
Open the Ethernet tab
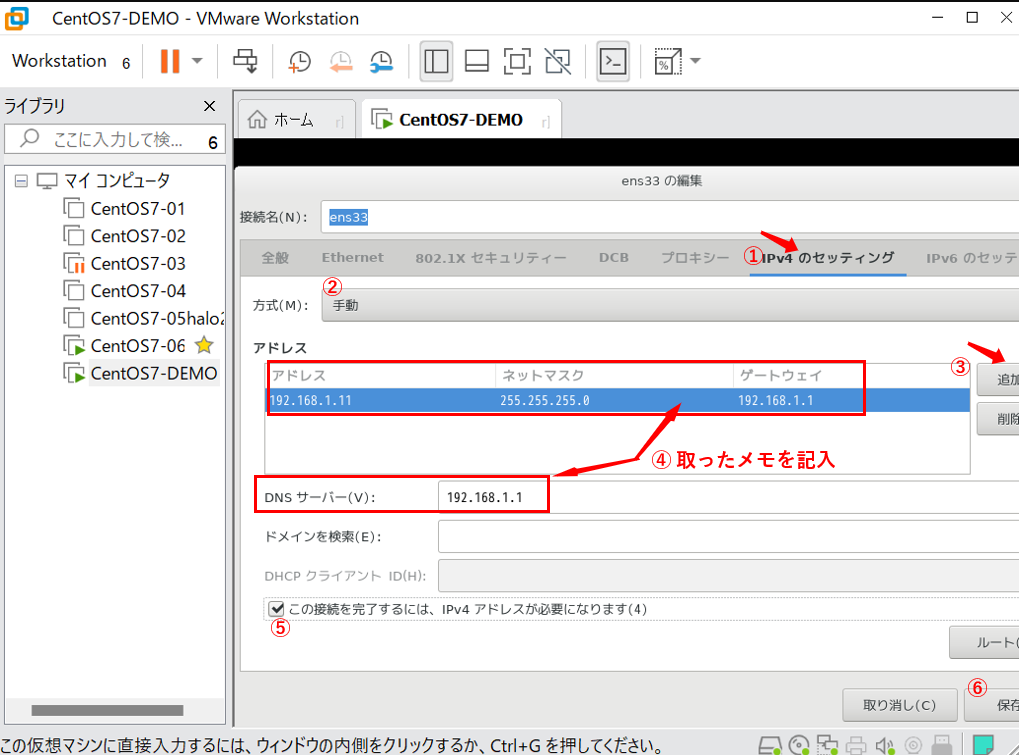coord(352,258)
